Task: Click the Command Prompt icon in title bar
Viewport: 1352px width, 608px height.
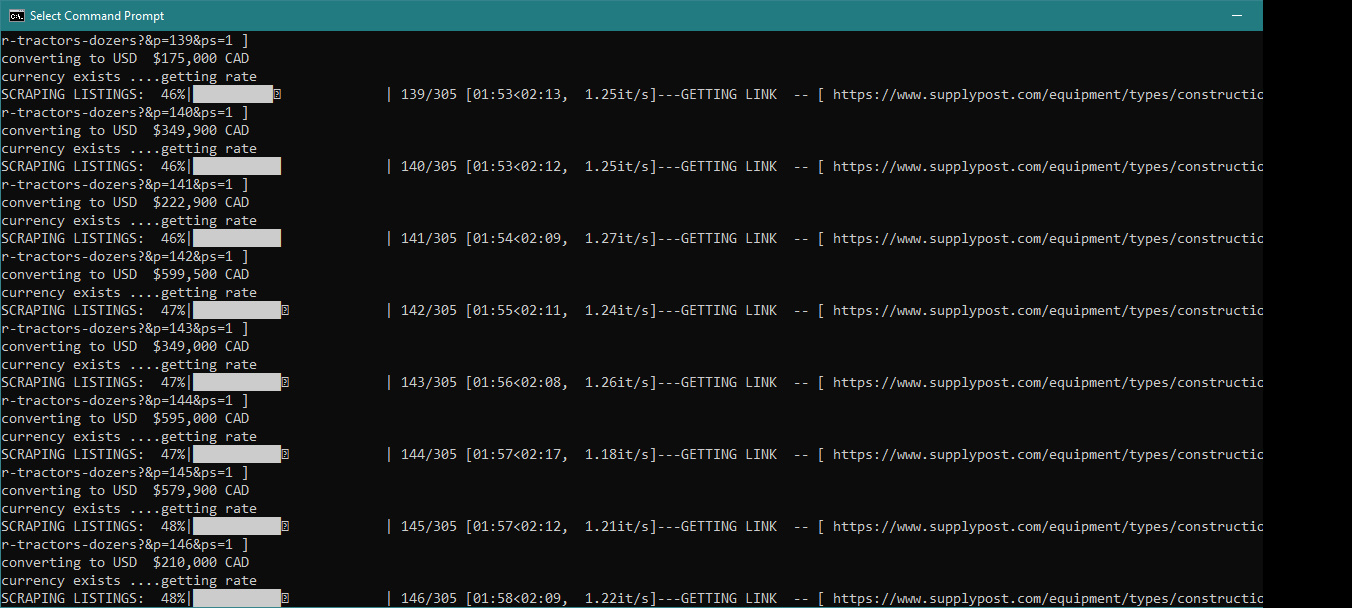Action: [15, 16]
